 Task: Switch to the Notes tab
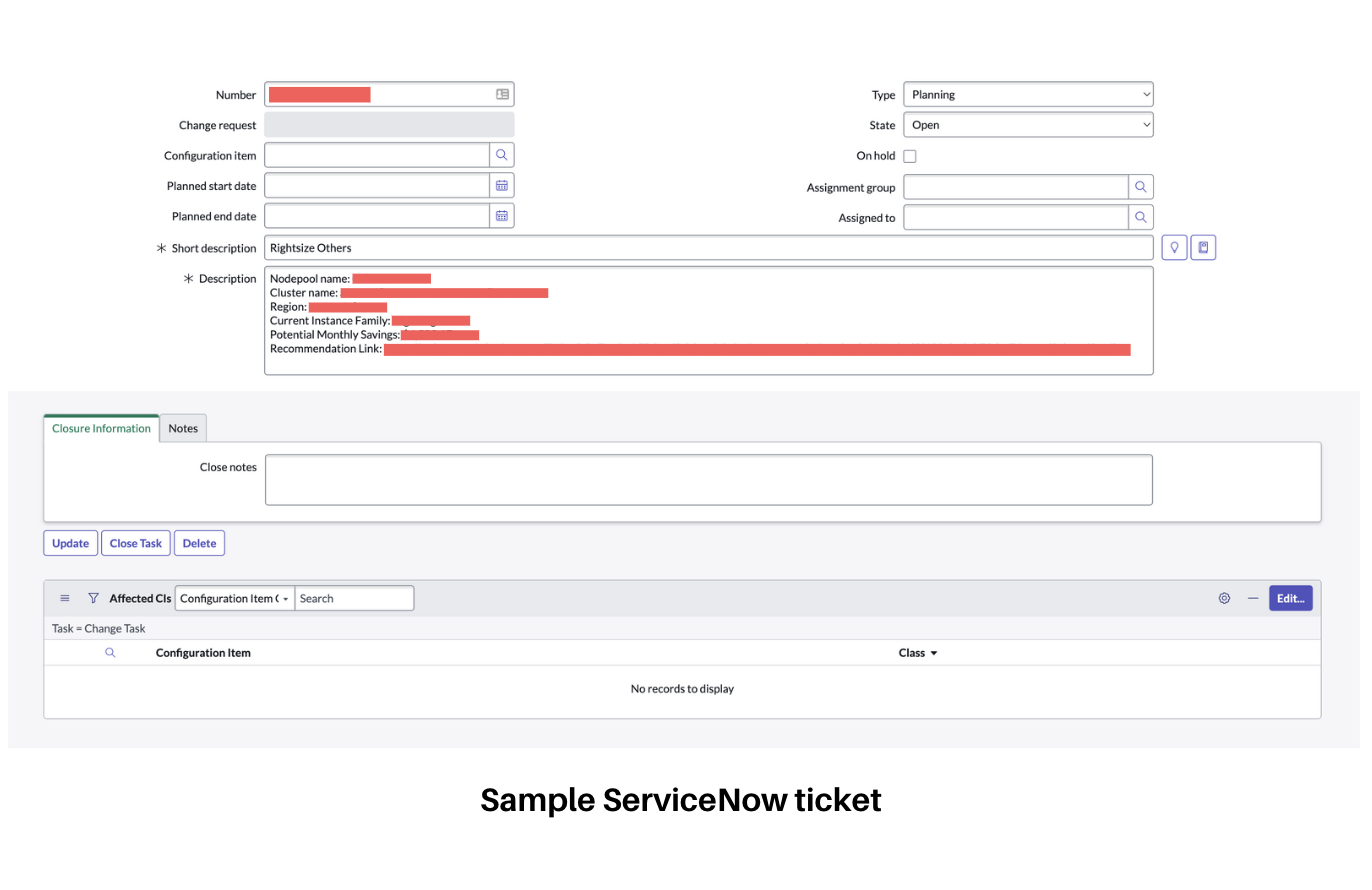[183, 428]
